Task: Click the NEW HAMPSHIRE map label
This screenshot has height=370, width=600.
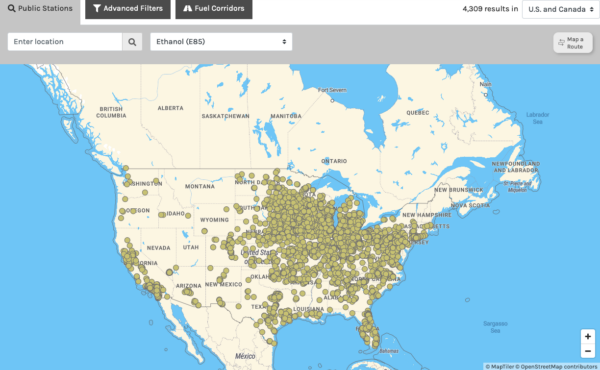Action: pyautogui.click(x=427, y=215)
